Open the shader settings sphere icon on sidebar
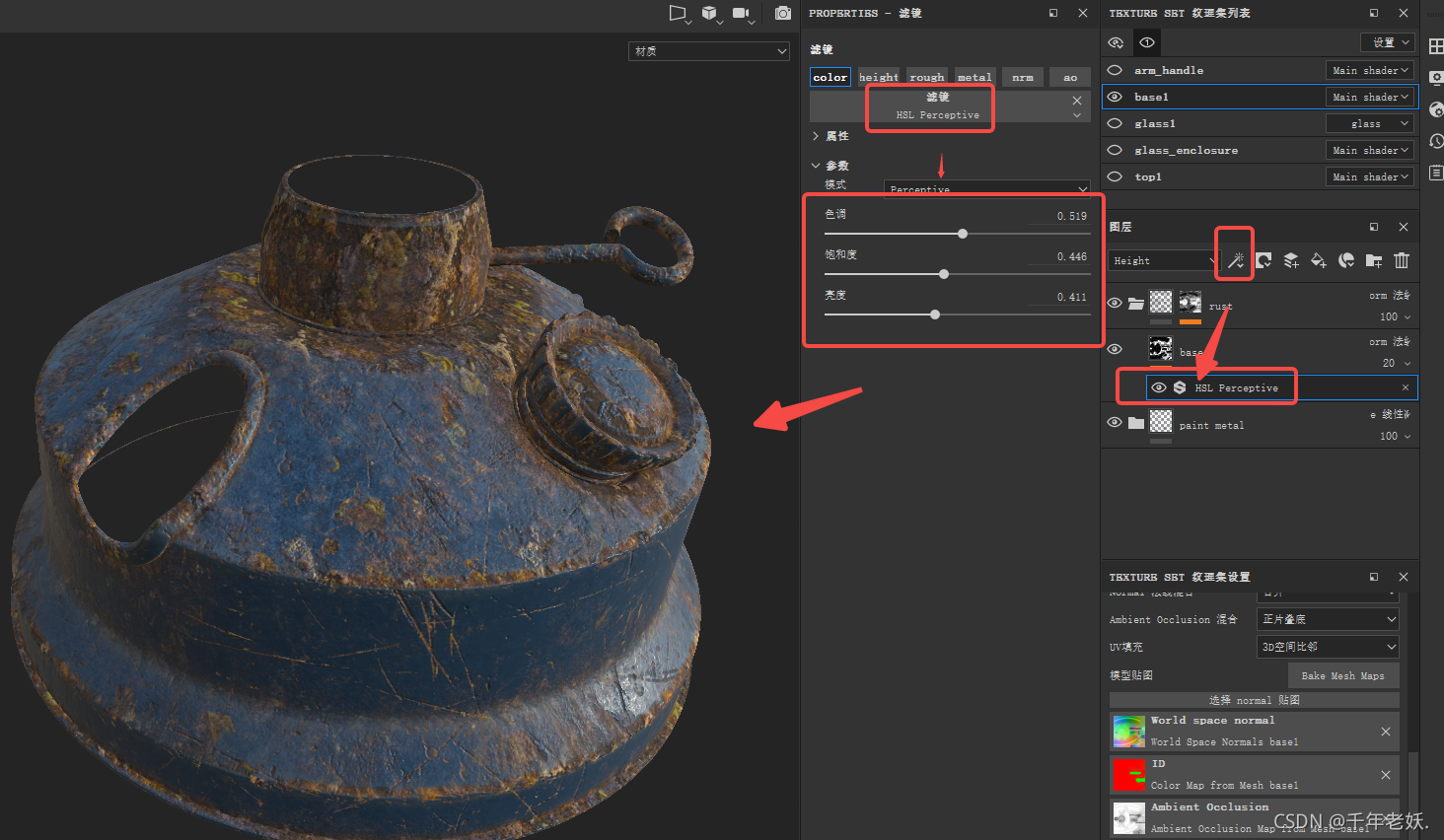Screen dimensions: 1444x840 point(1436,109)
